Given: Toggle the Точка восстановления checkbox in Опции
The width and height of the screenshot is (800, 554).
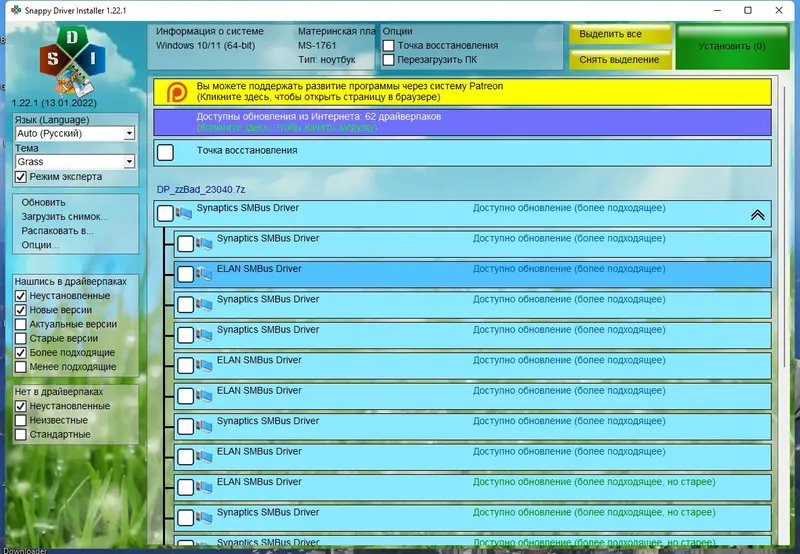Looking at the screenshot, I should [x=388, y=45].
